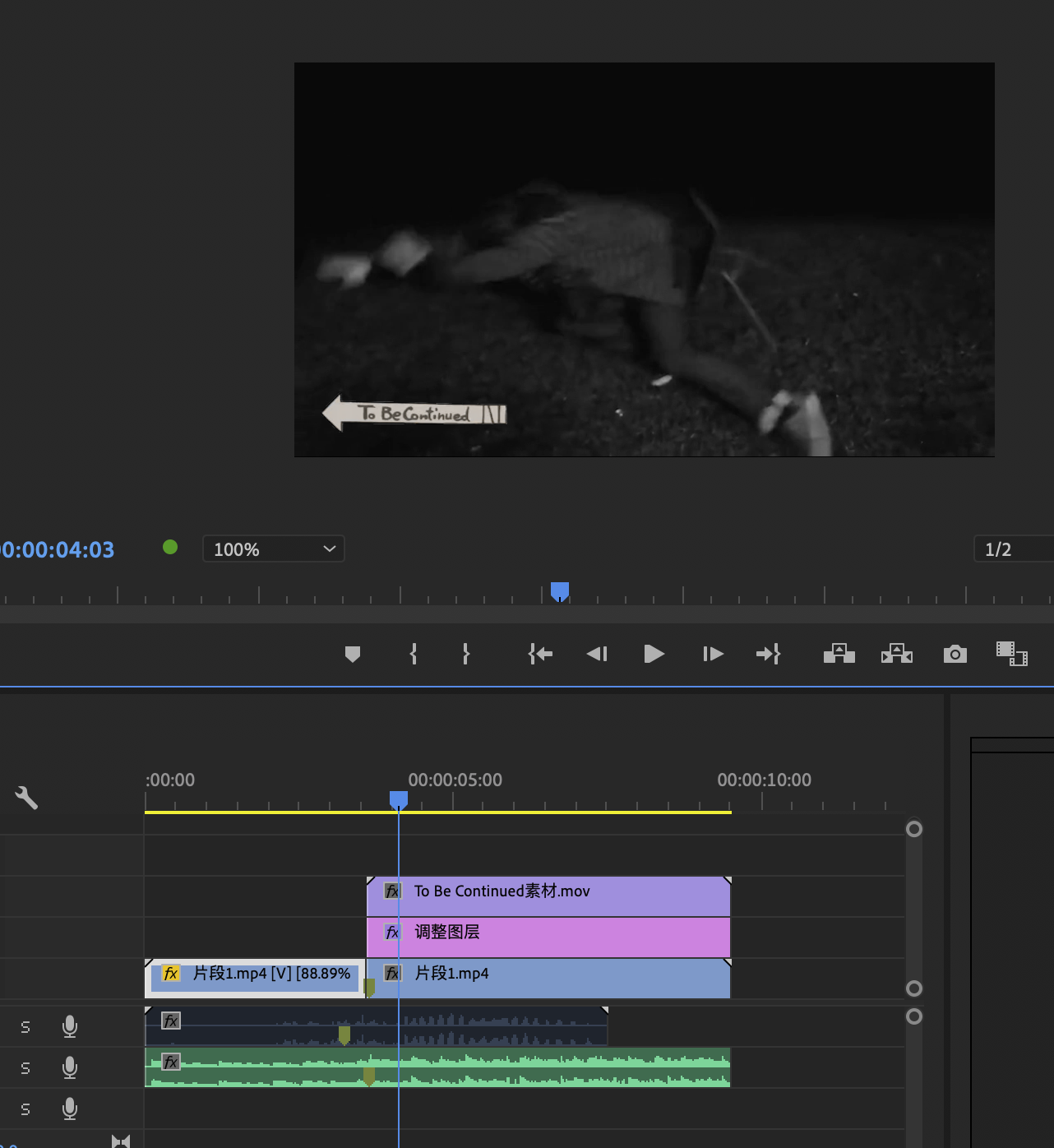Image resolution: width=1054 pixels, height=1148 pixels.
Task: Open the playback resolution dropdown 1/2
Action: pos(1014,549)
